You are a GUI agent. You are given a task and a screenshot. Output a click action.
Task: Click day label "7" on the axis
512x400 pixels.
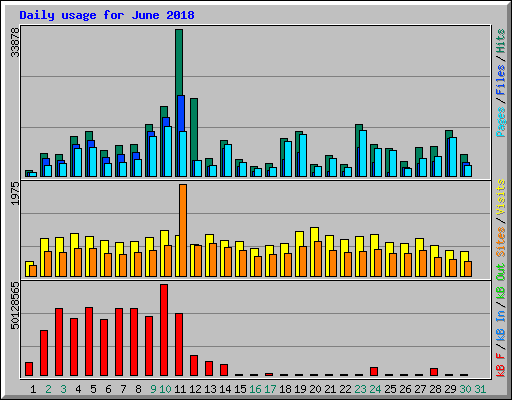(x=123, y=389)
